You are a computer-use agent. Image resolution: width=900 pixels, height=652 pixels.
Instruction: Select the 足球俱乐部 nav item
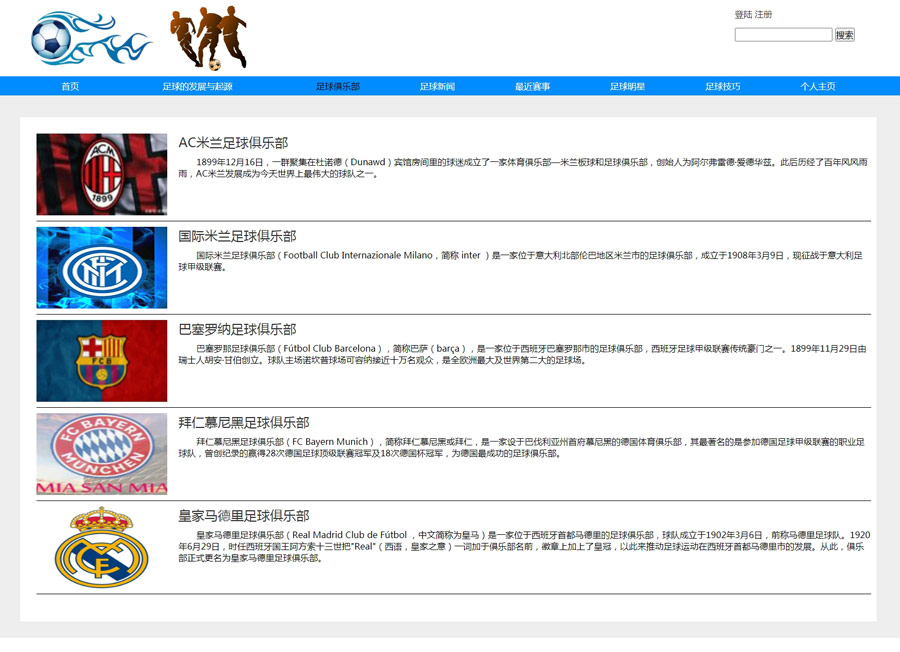pyautogui.click(x=338, y=86)
